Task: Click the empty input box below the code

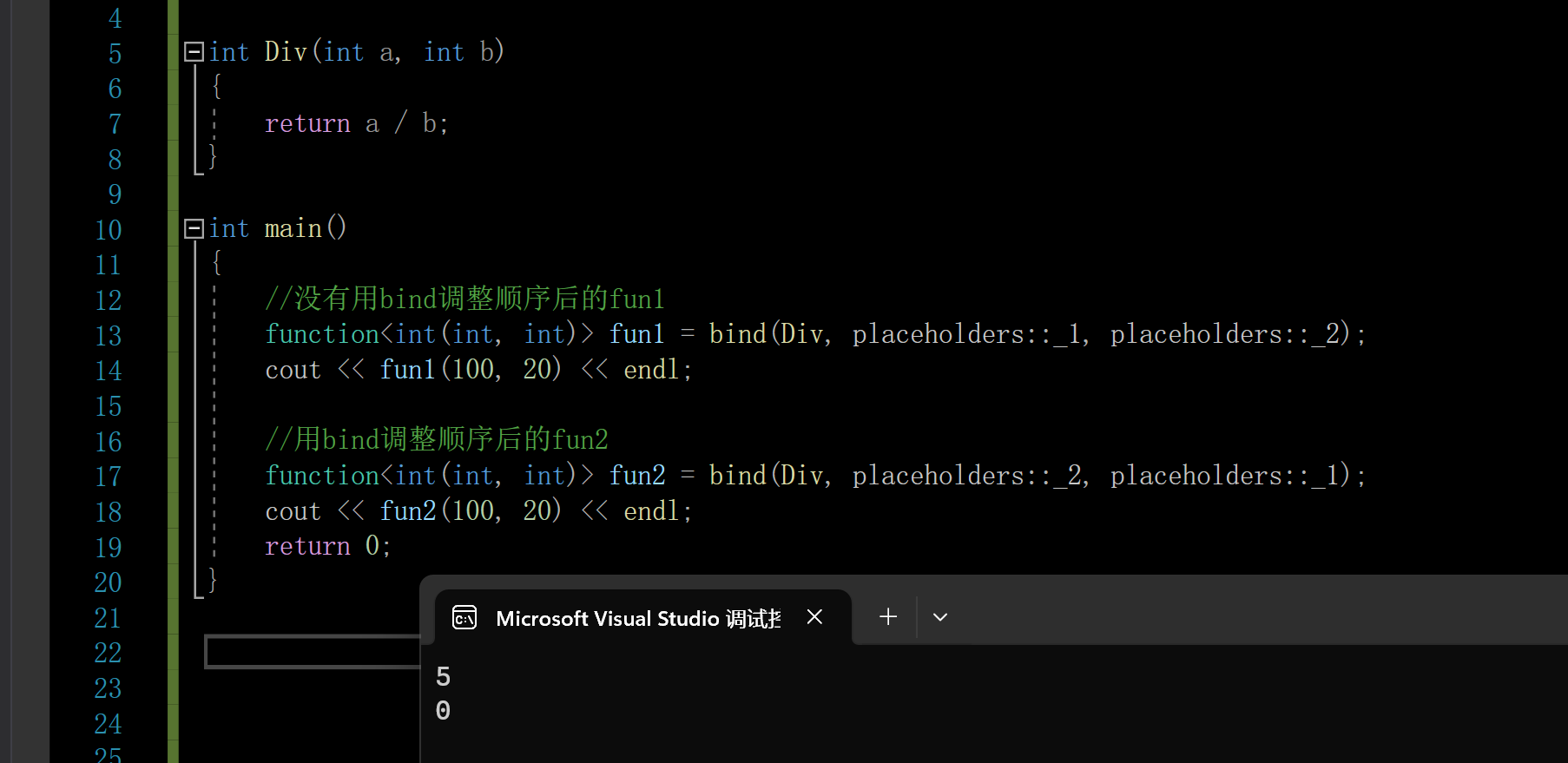Action: click(x=313, y=651)
